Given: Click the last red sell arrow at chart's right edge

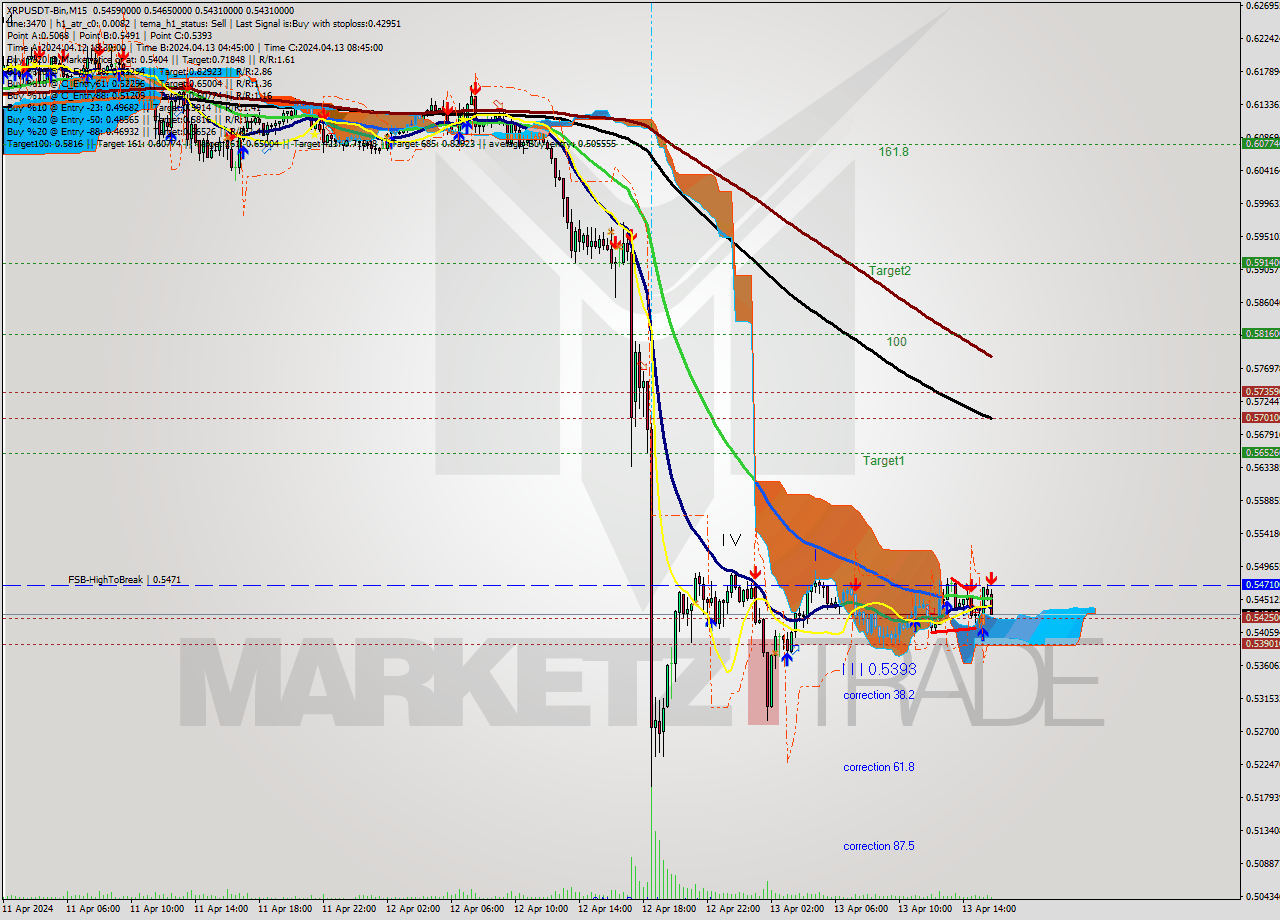Looking at the screenshot, I should [991, 578].
